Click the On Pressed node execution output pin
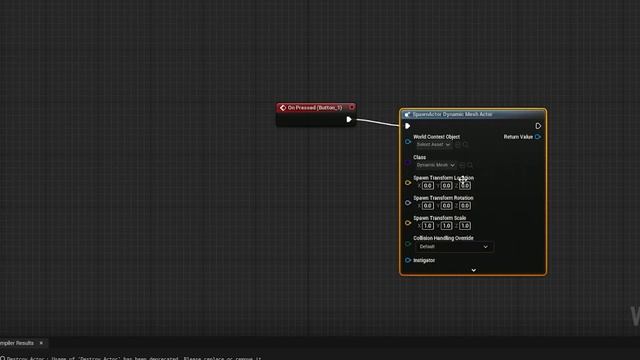Viewport: 640px width, 360px height. tap(349, 120)
